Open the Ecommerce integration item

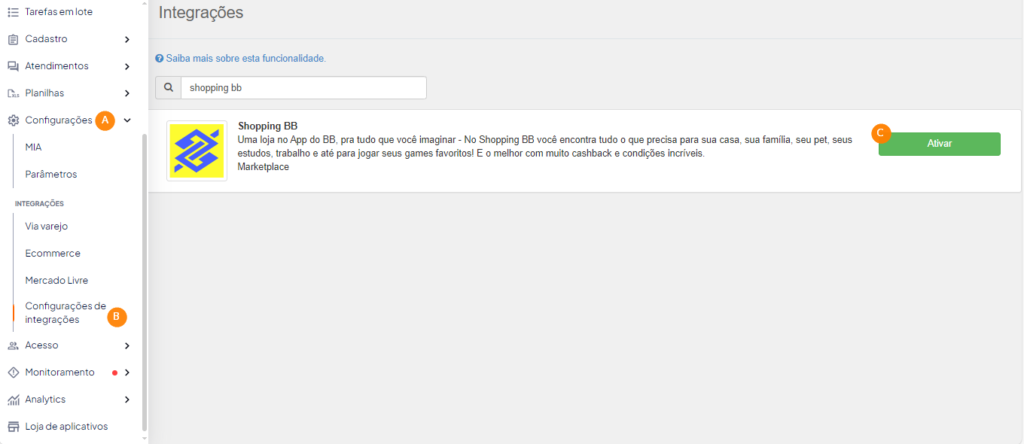pyautogui.click(x=52, y=253)
